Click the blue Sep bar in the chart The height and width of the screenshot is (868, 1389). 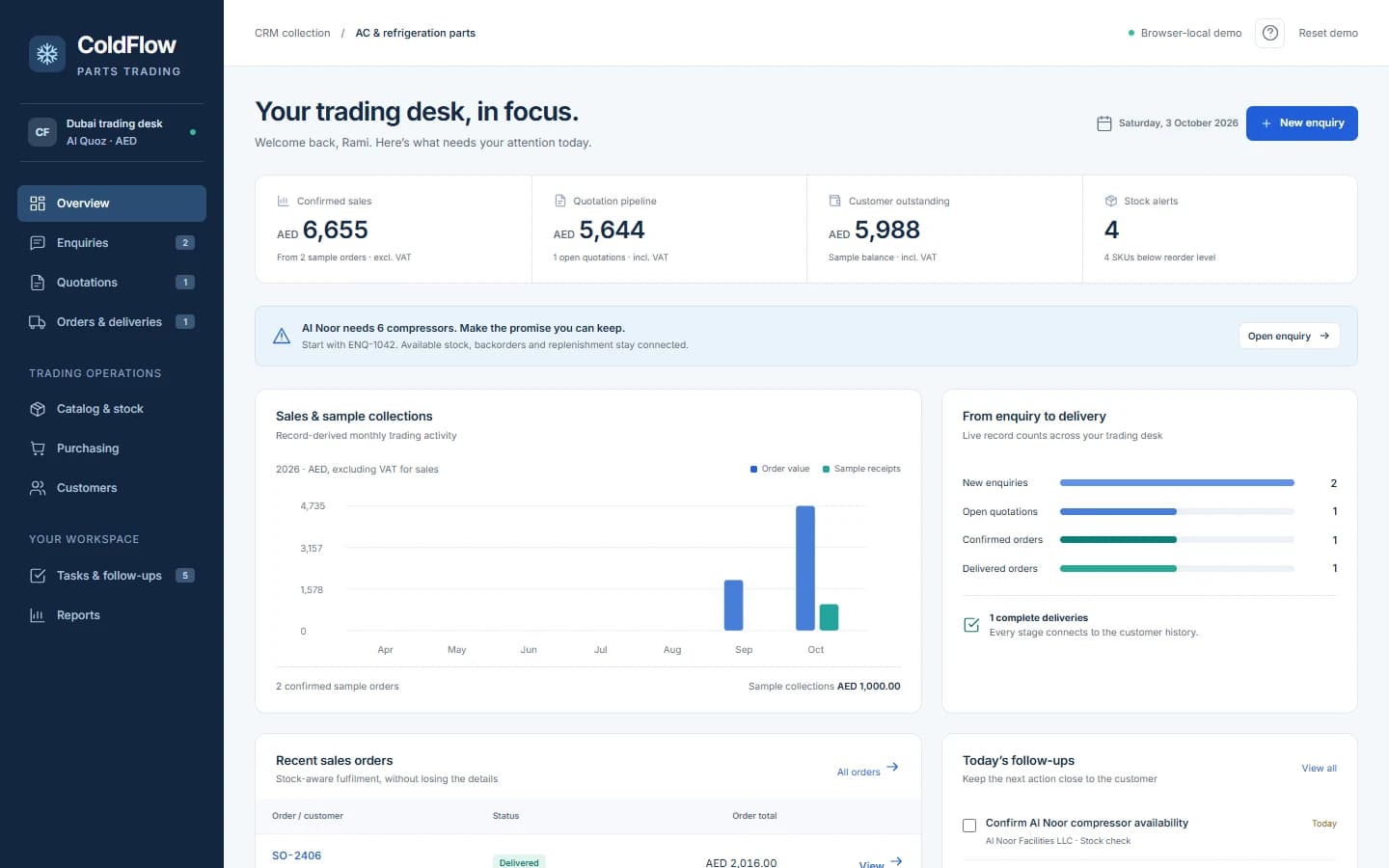(733, 606)
